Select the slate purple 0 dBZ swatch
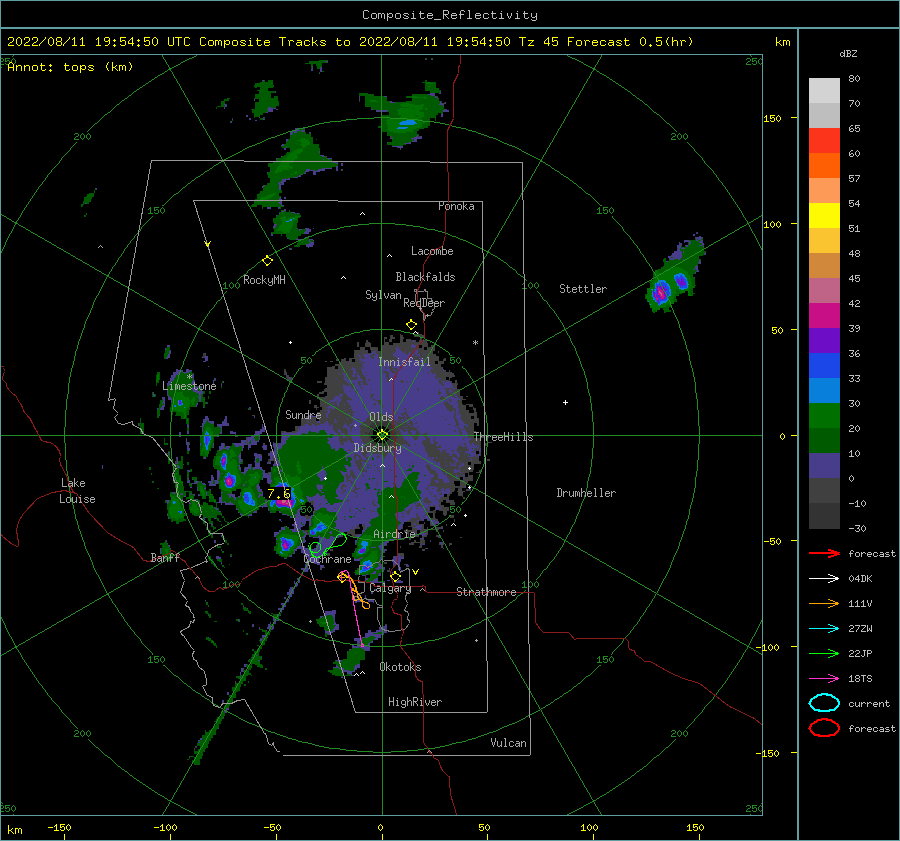Screen dimensions: 900x841 pyautogui.click(x=824, y=465)
